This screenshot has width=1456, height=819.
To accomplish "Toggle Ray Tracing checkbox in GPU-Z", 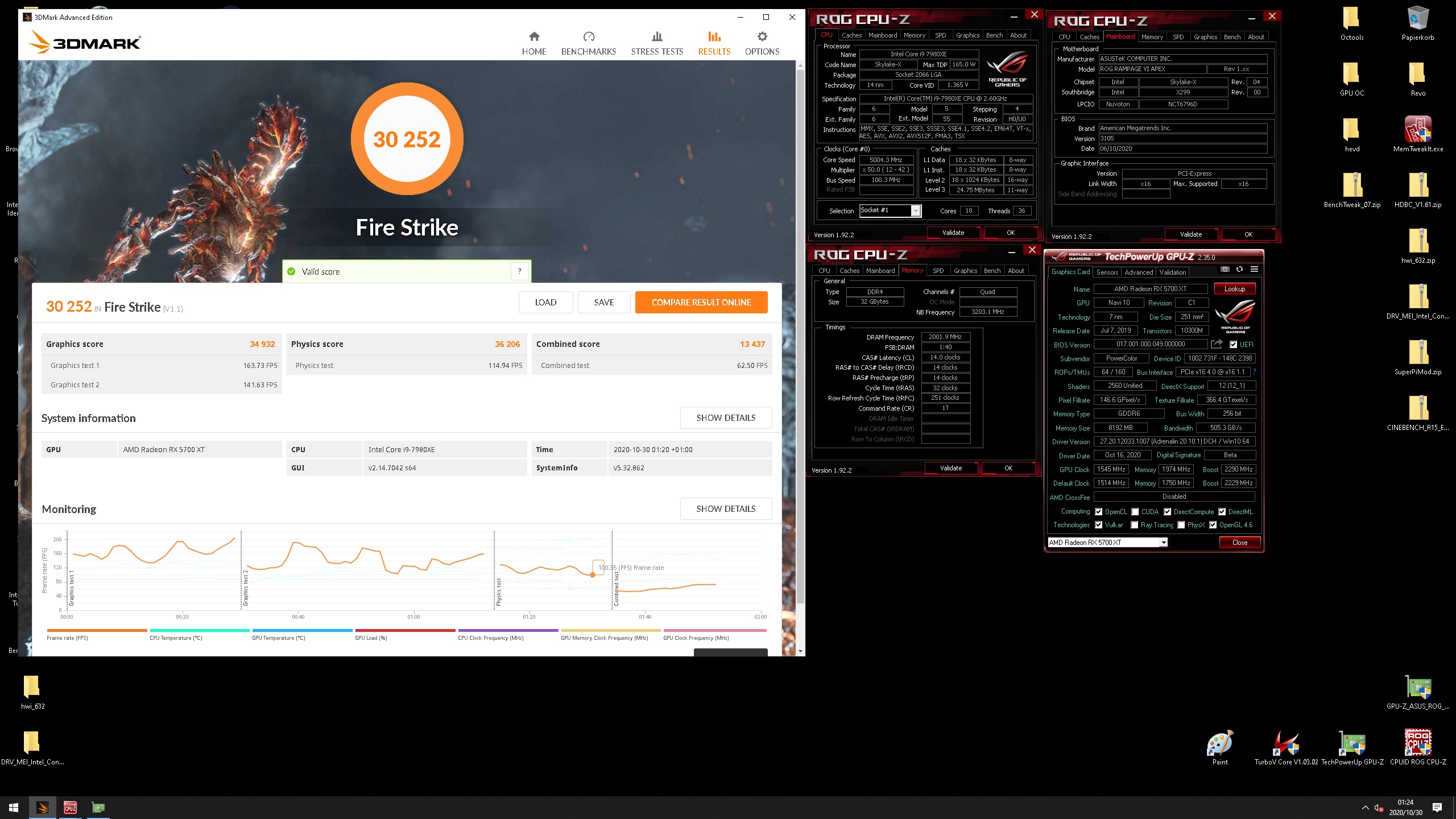I will pyautogui.click(x=1135, y=525).
